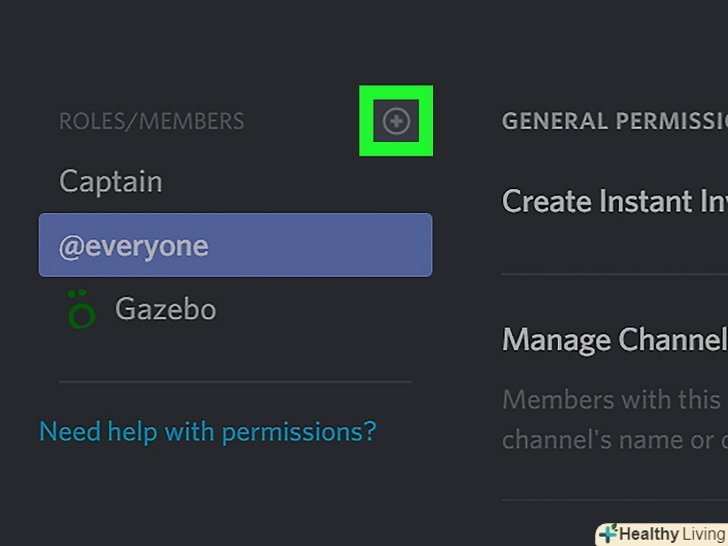The image size is (728, 546).
Task: Select the Captain role
Action: tap(110, 181)
